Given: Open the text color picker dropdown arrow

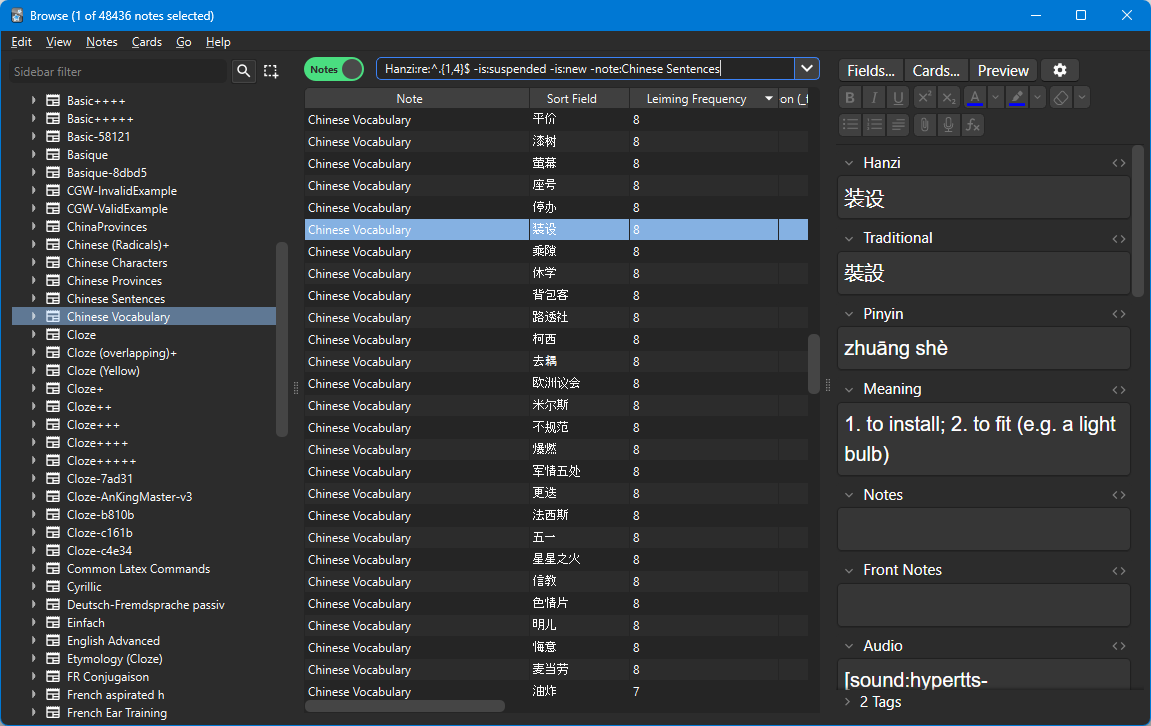Looking at the screenshot, I should click(995, 98).
